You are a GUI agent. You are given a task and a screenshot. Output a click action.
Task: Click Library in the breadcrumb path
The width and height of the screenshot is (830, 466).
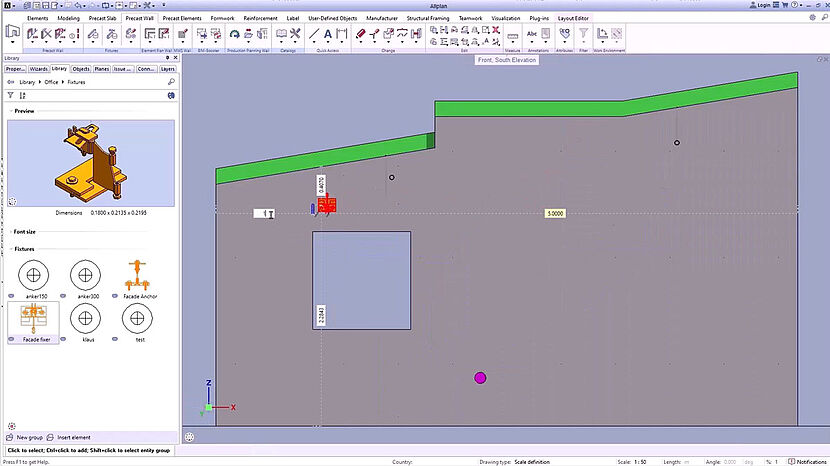[x=27, y=82]
